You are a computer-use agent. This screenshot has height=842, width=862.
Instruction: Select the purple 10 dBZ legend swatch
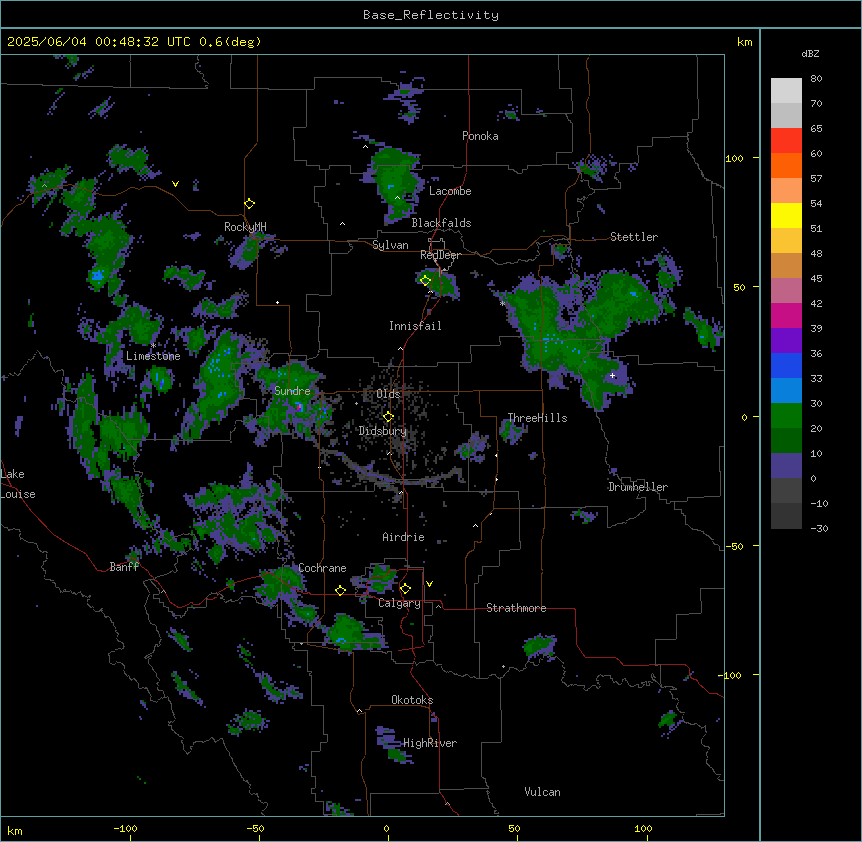coord(786,466)
